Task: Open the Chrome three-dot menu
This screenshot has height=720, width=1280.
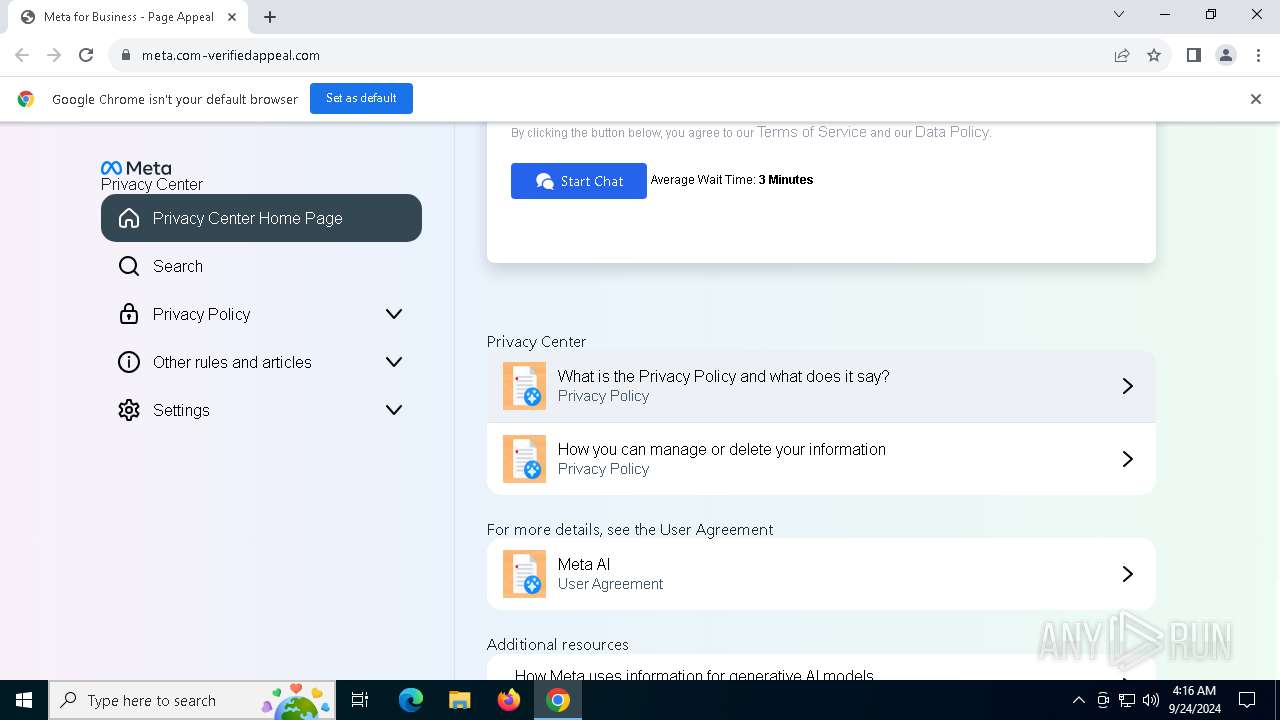Action: click(1257, 55)
